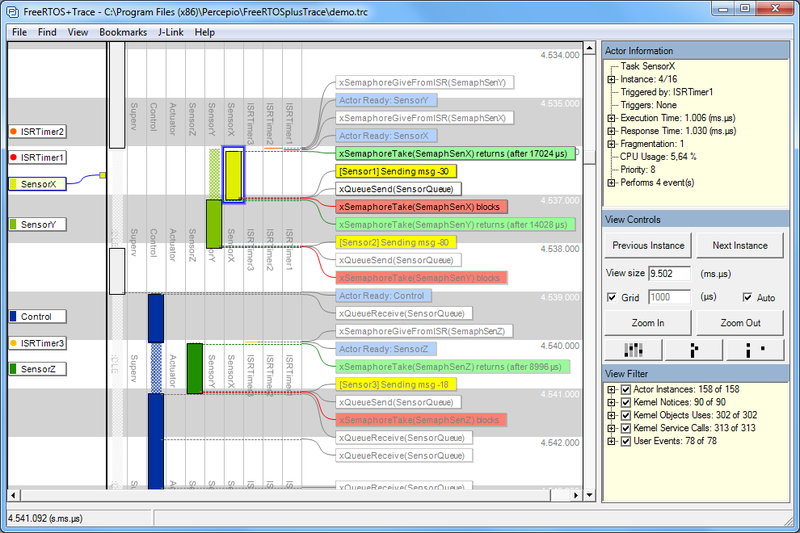Image resolution: width=800 pixels, height=533 pixels.
Task: Expand the Execution Time tree node
Action: click(612, 118)
